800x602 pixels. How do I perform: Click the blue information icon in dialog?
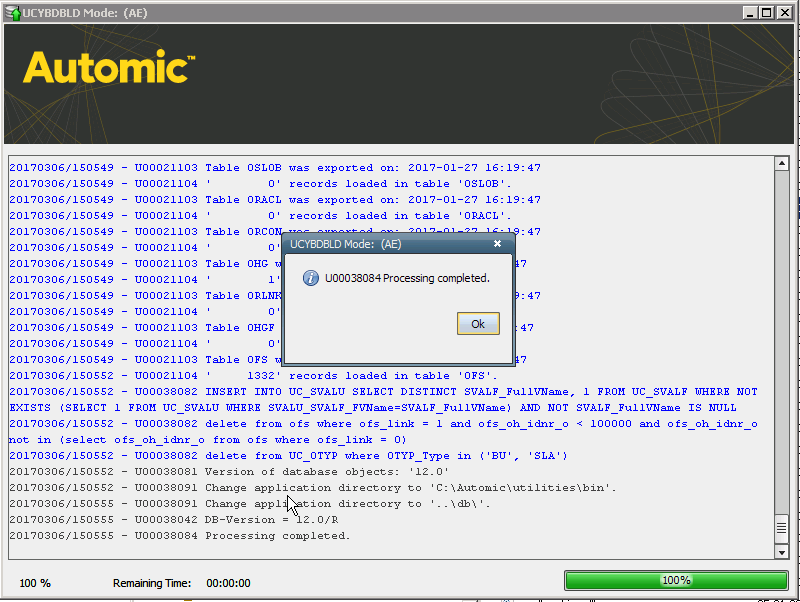click(311, 278)
